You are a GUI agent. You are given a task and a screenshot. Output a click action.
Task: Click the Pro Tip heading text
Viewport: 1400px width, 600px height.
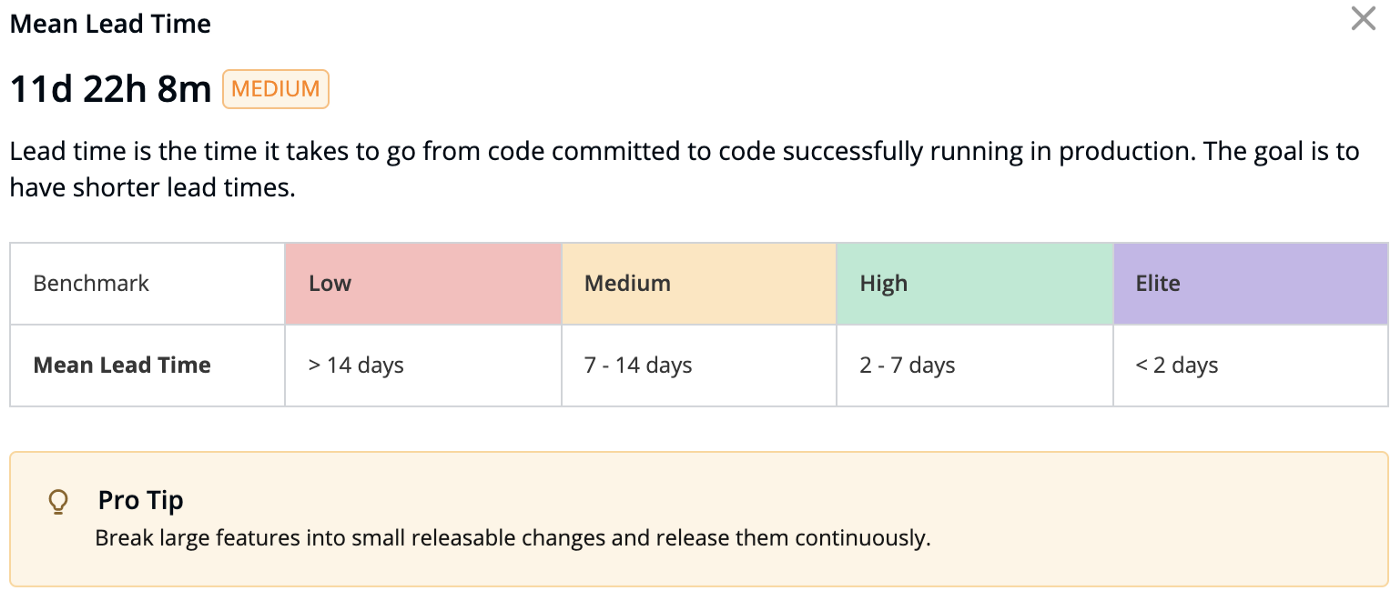(140, 500)
